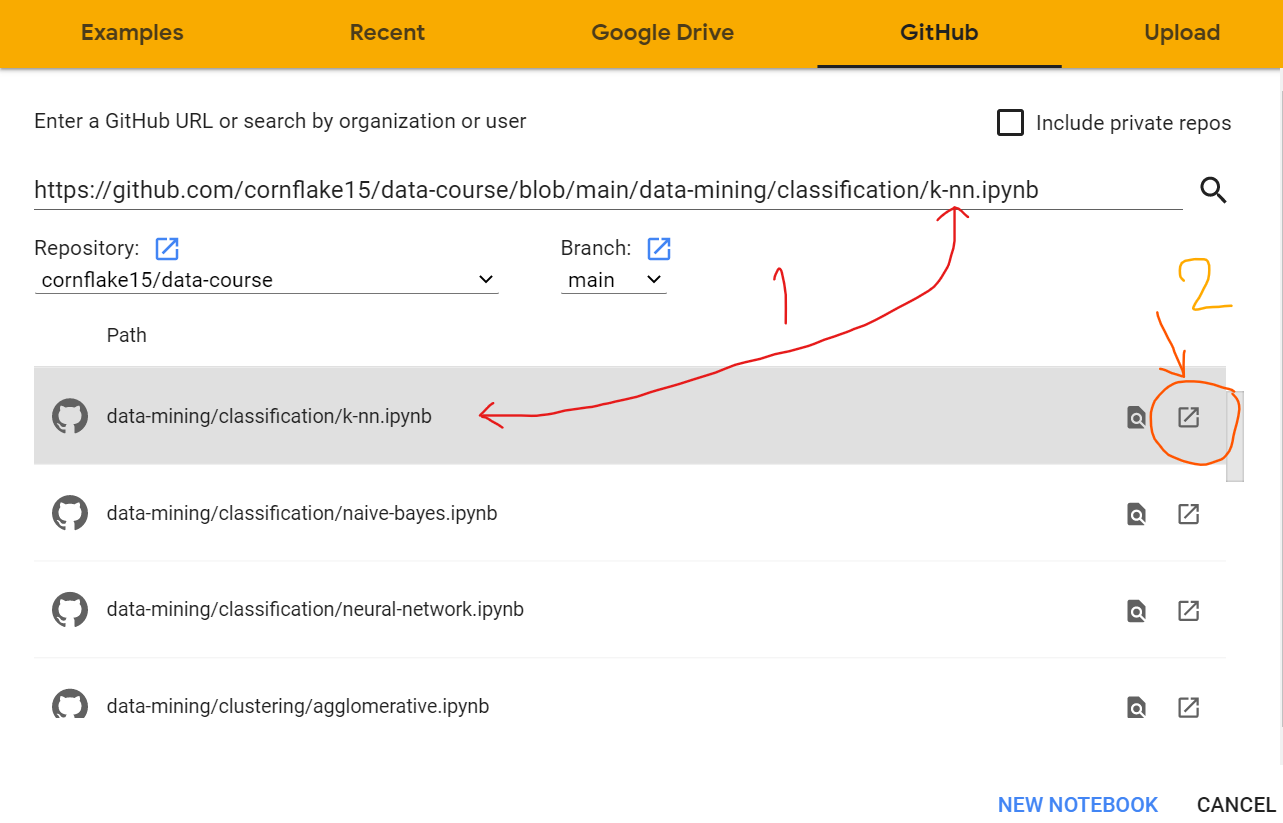The width and height of the screenshot is (1283, 823).
Task: Select data-mining/classification/naive-bayes.ipynb path
Action: [302, 513]
